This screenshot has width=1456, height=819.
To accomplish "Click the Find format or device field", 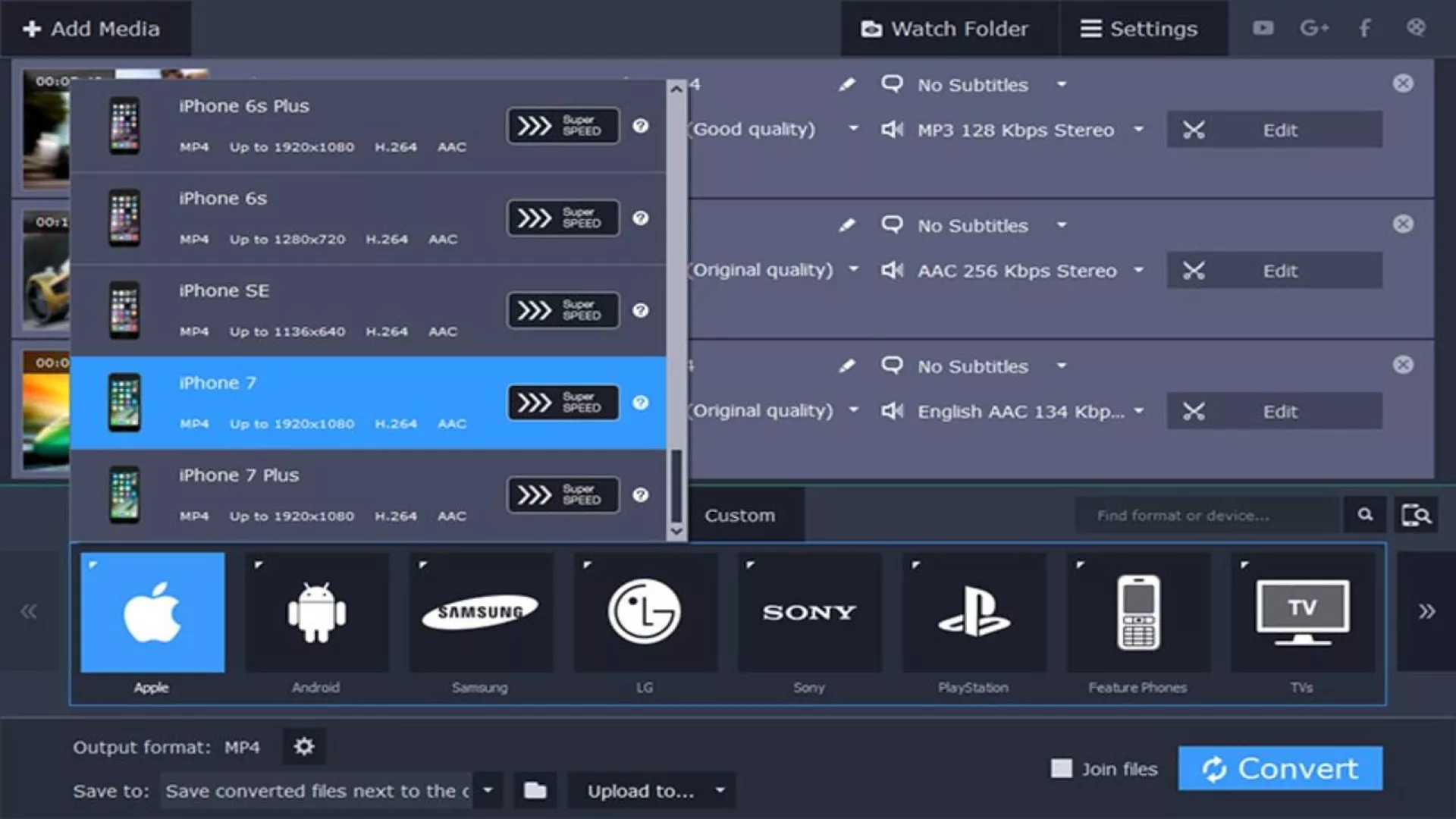I will point(1206,516).
